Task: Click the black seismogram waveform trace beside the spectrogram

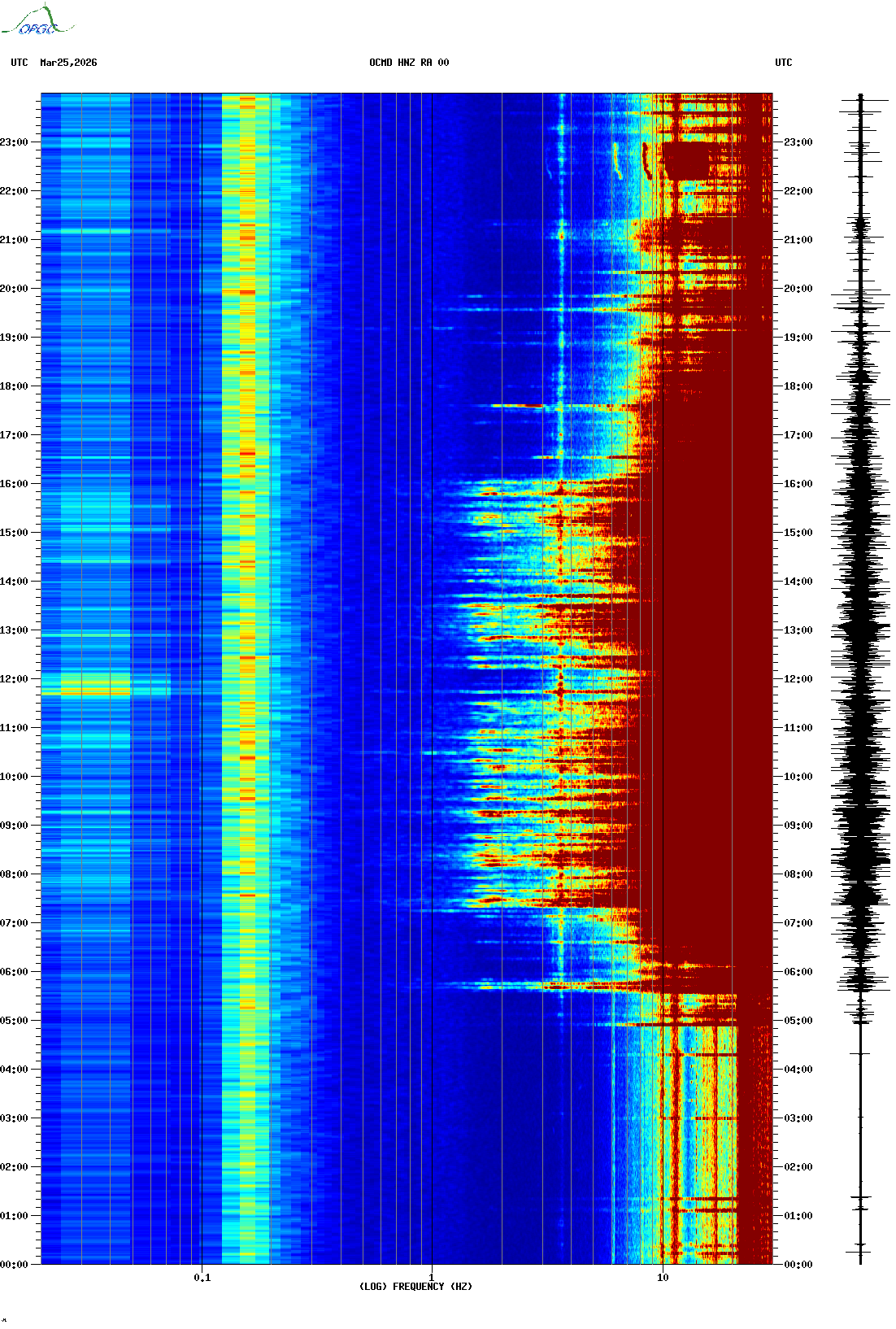Action: tap(860, 678)
